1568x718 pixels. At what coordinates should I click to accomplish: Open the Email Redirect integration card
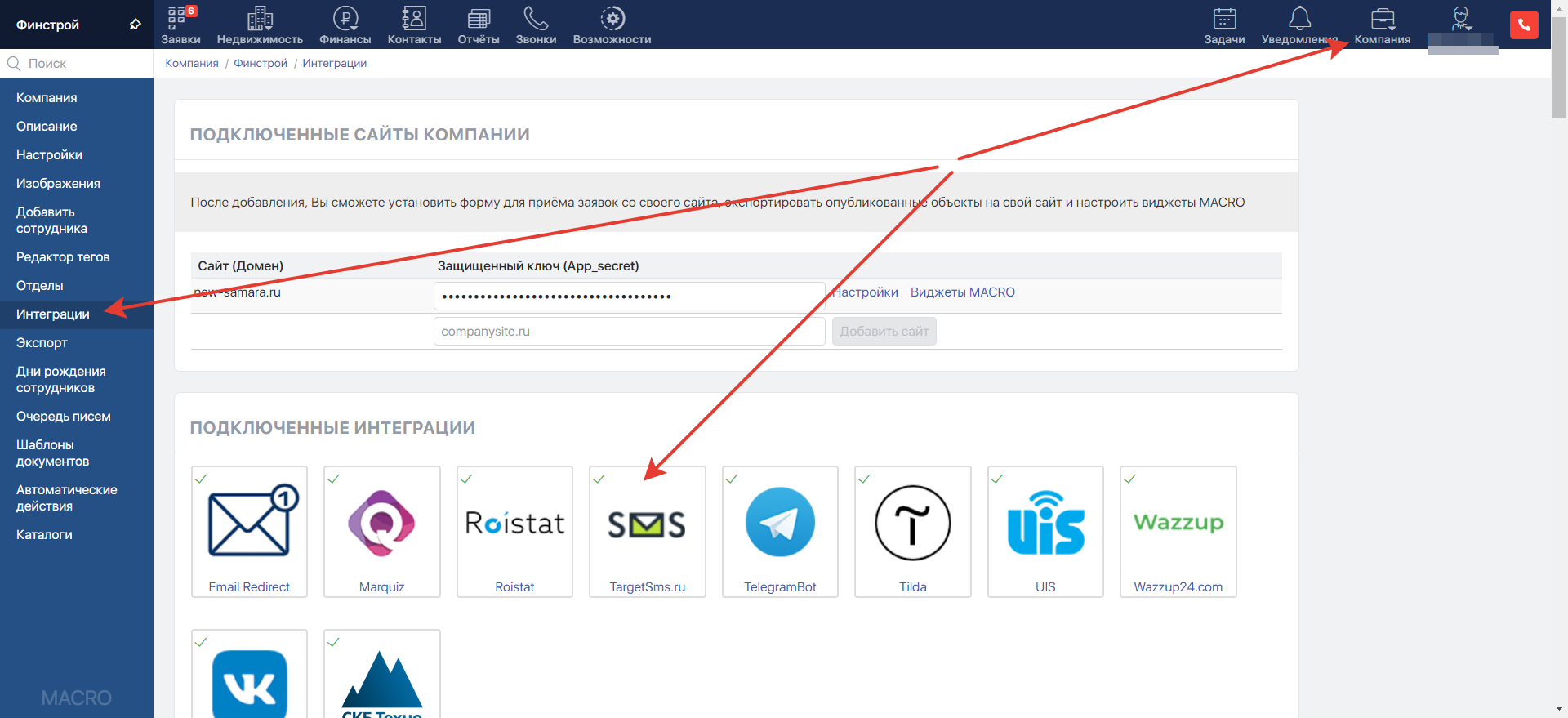(249, 532)
